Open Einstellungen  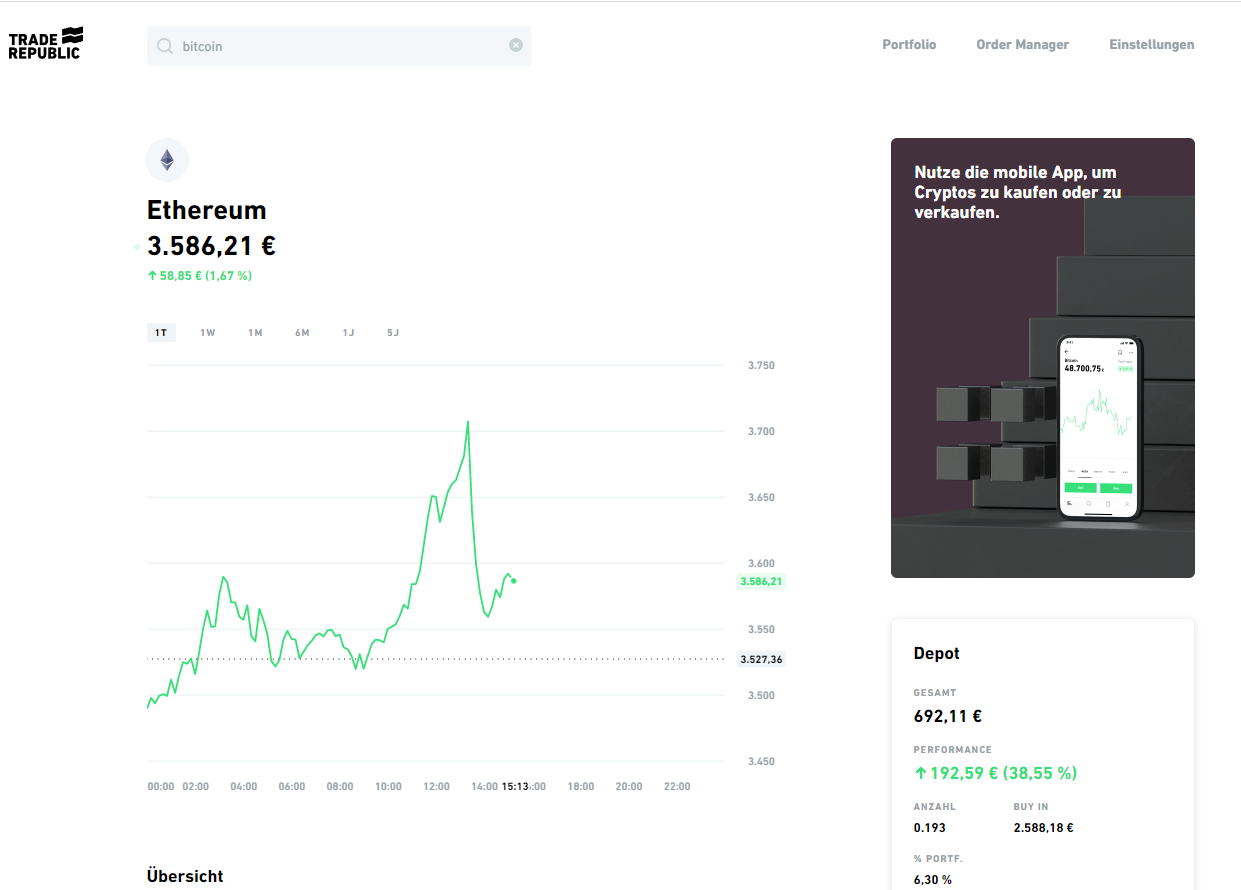click(x=1151, y=44)
